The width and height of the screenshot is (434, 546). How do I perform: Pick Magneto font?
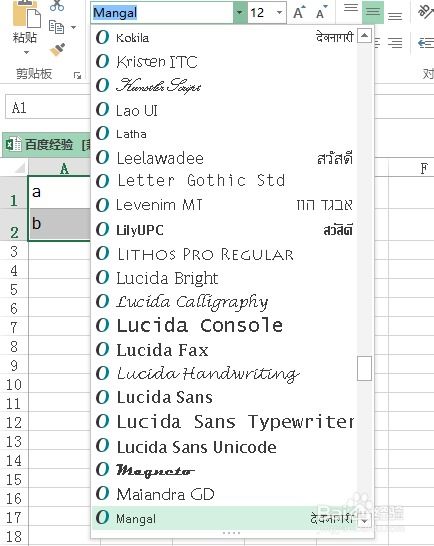pyautogui.click(x=224, y=470)
